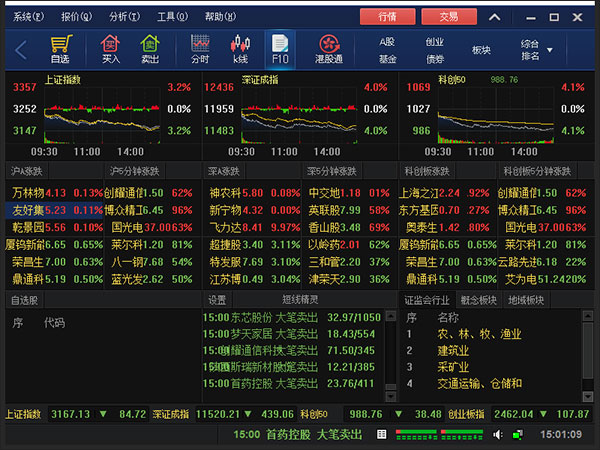Click the 设置 button in 短线精灵 panel
The width and height of the screenshot is (600, 450).
[217, 300]
